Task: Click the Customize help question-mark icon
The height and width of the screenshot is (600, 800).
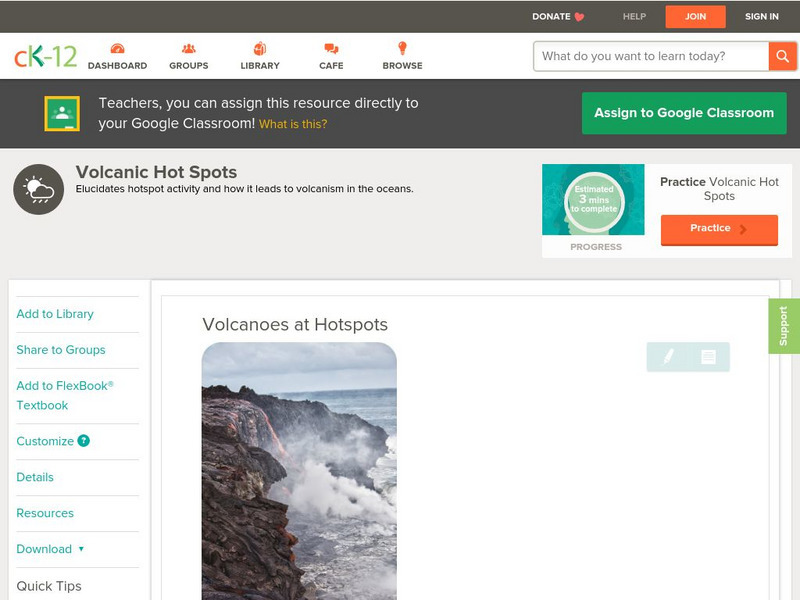Action: click(84, 441)
